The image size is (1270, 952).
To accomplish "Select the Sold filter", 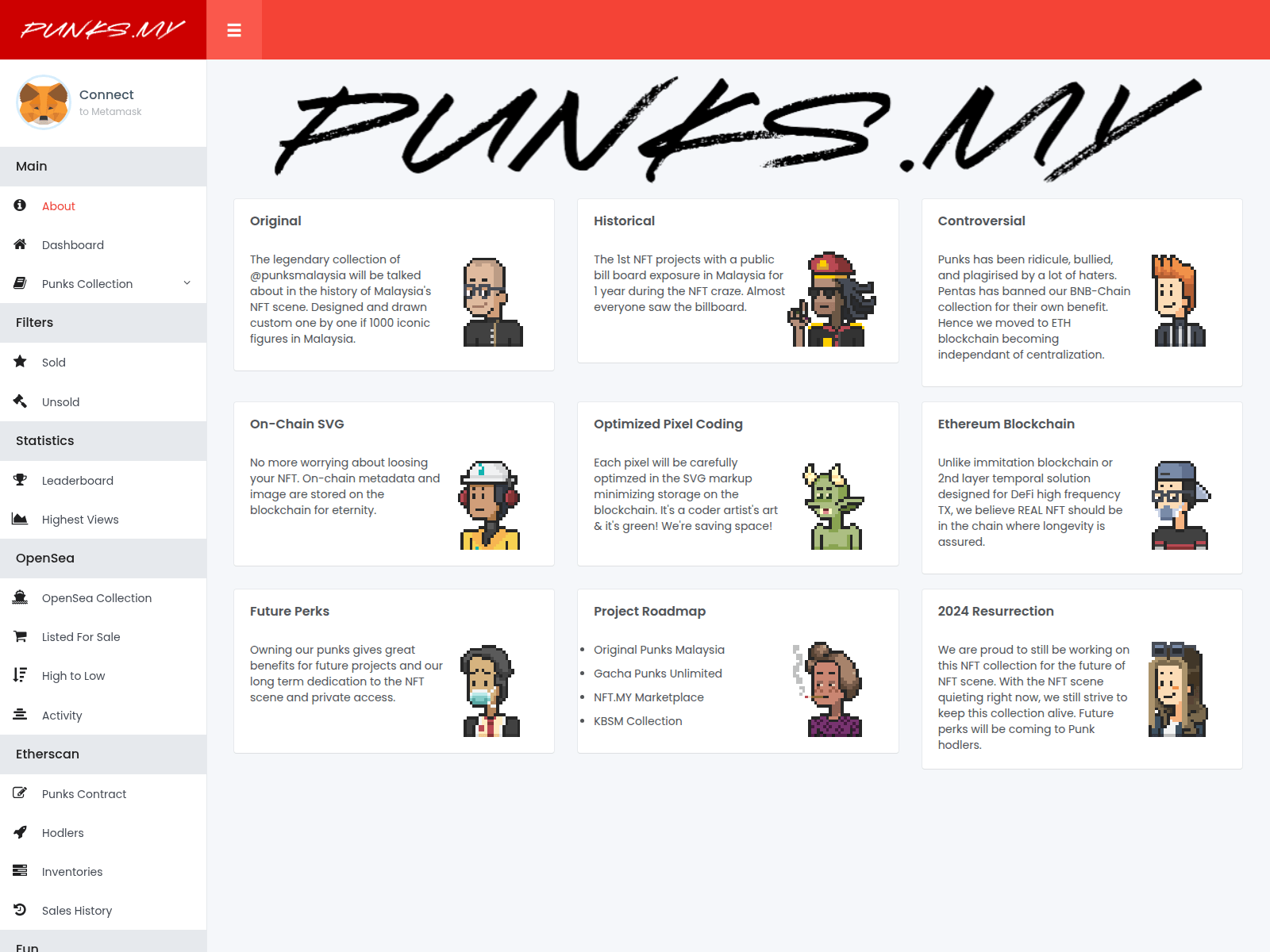I will click(103, 363).
